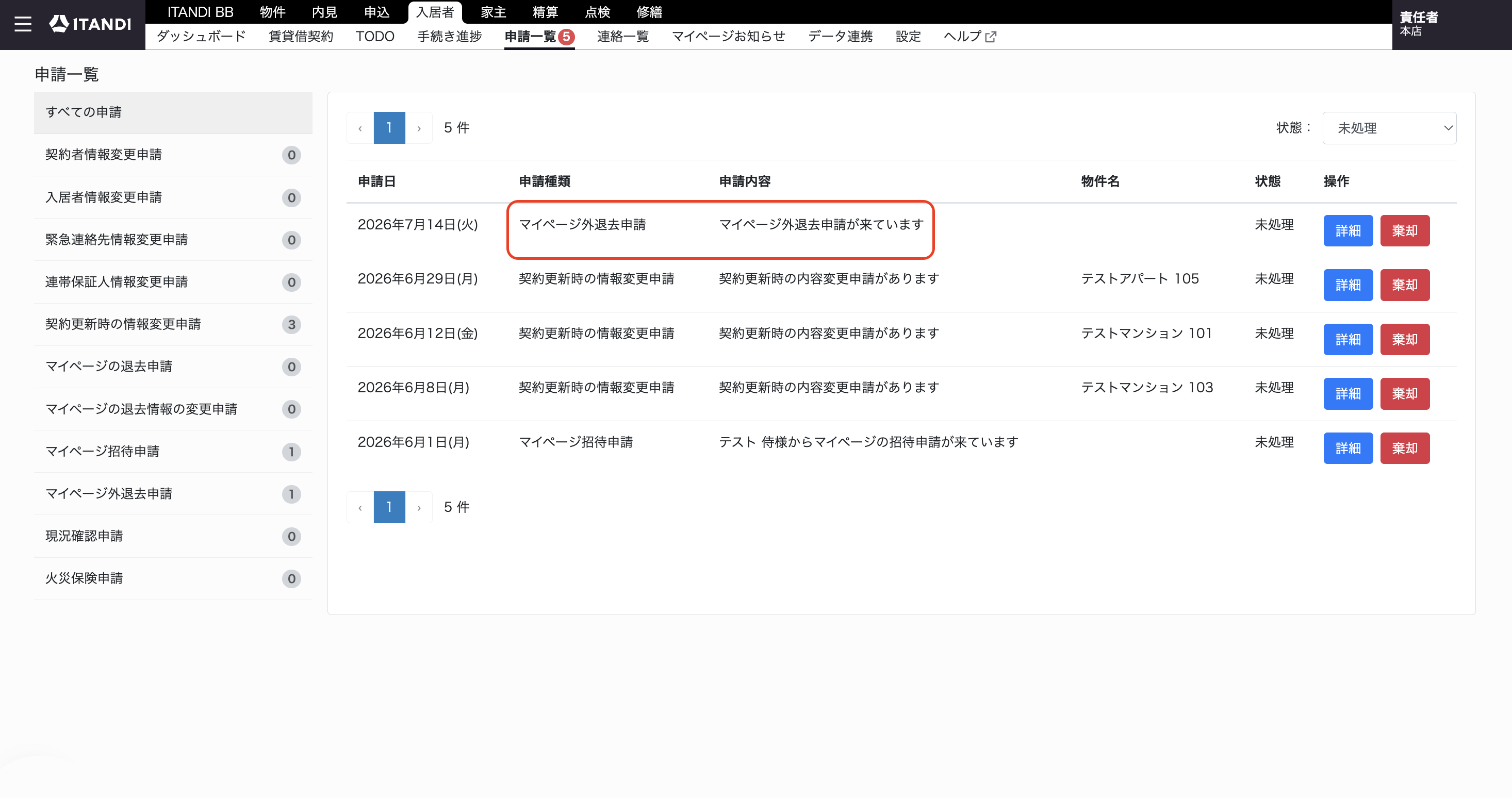Filter by 緊急連絡先情報変更申請

tap(173, 239)
